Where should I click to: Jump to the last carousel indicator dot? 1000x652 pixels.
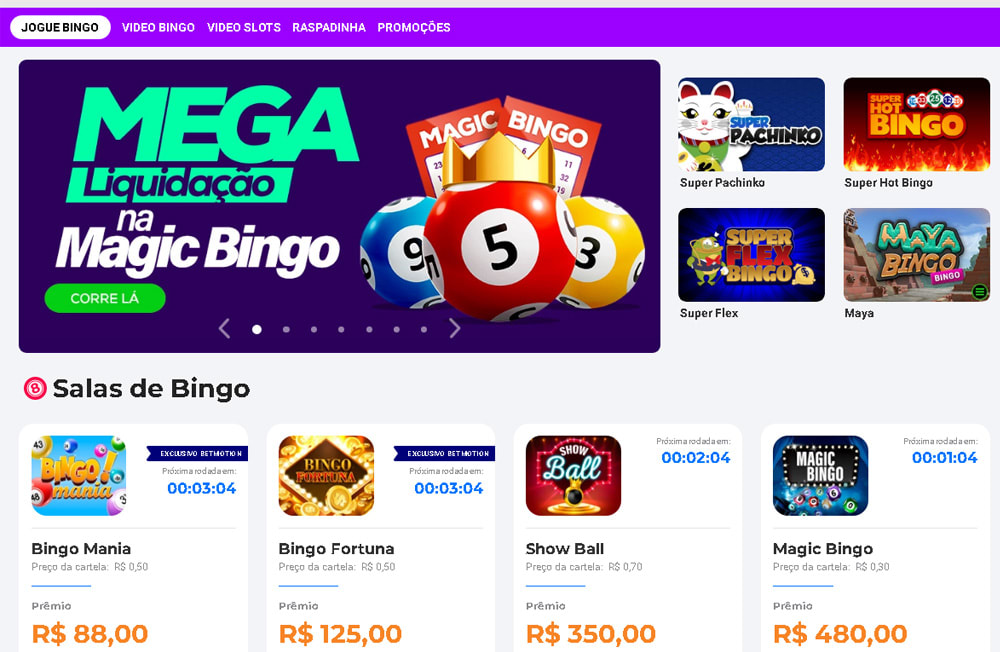point(423,329)
